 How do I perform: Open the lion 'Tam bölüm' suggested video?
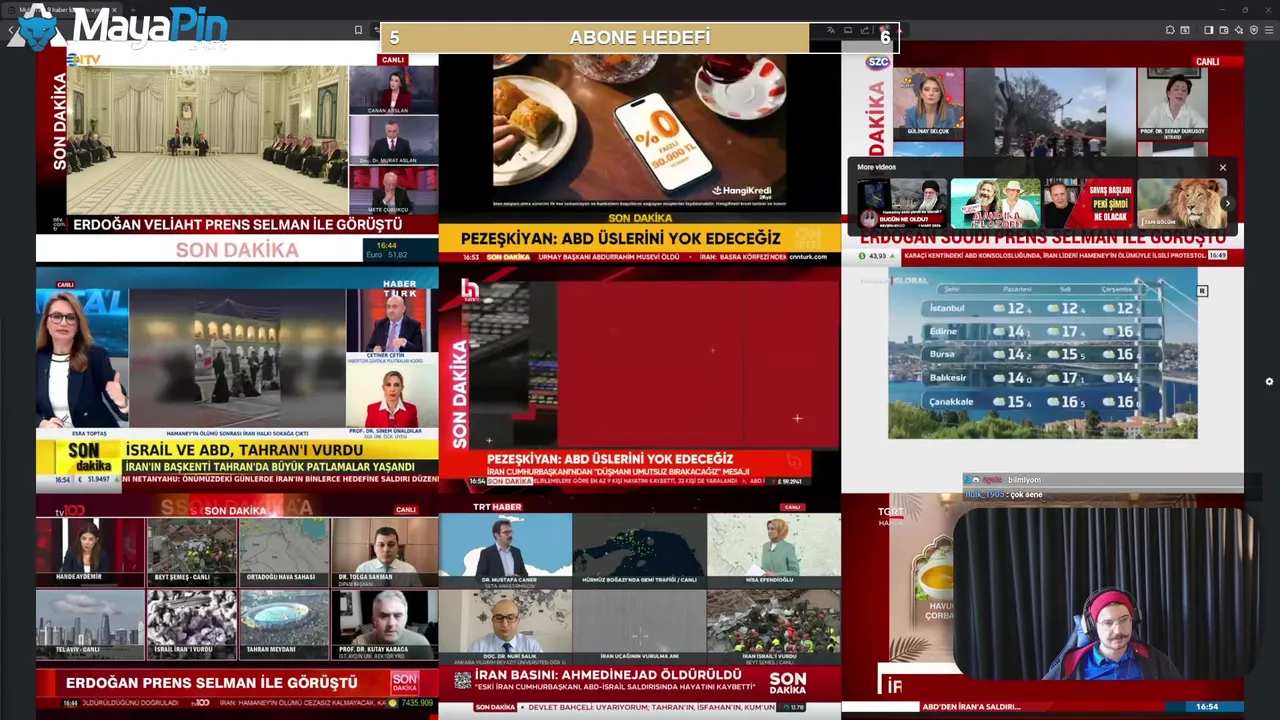tap(1182, 203)
